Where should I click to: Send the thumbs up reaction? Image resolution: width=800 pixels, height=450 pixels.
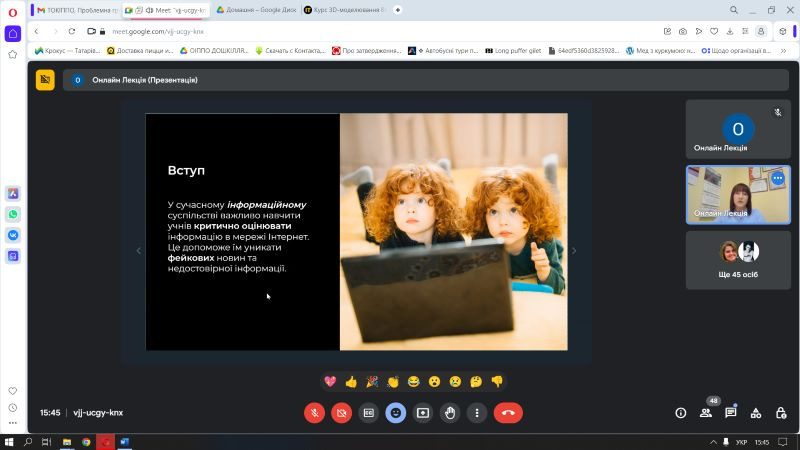click(351, 382)
